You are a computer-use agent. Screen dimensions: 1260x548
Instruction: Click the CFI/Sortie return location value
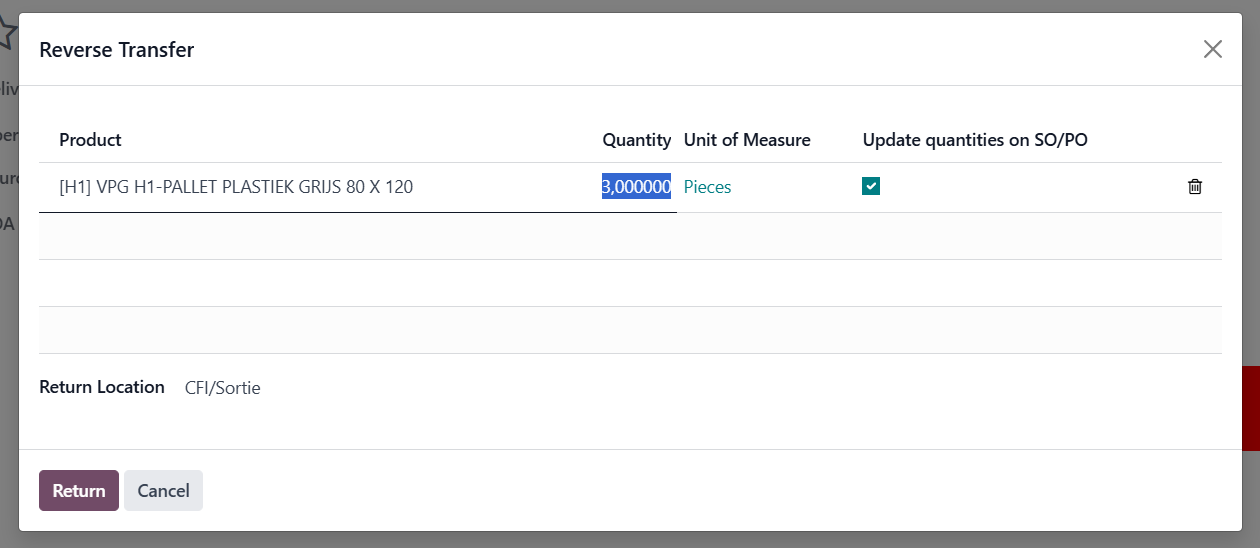222,388
